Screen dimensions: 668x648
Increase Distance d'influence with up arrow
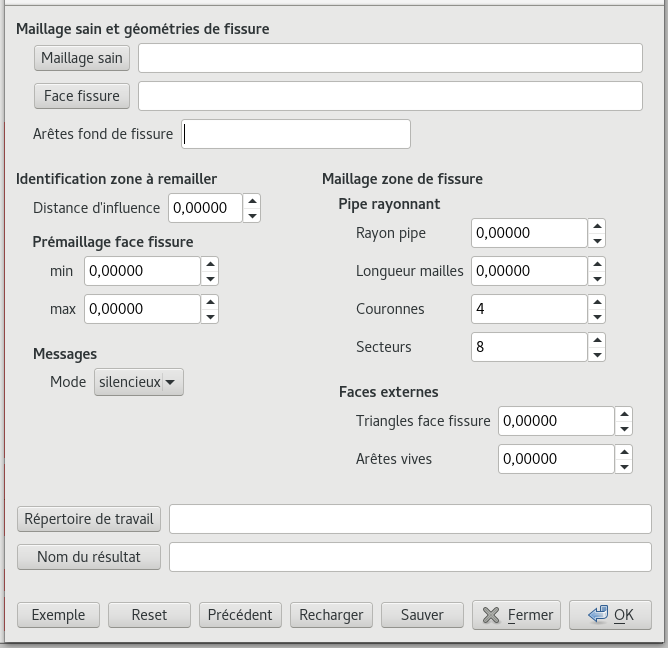tap(252, 201)
